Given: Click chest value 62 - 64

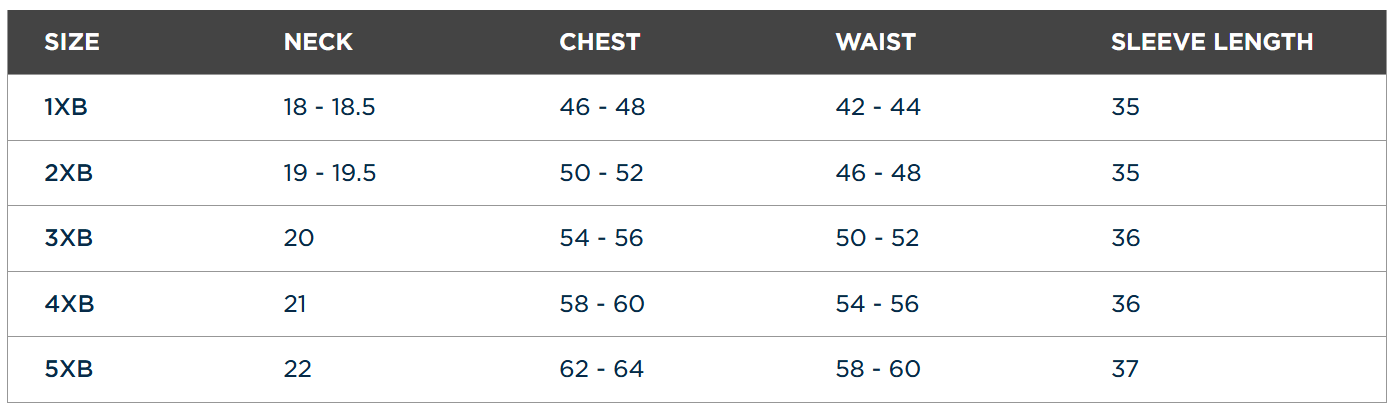Looking at the screenshot, I should [x=601, y=369].
